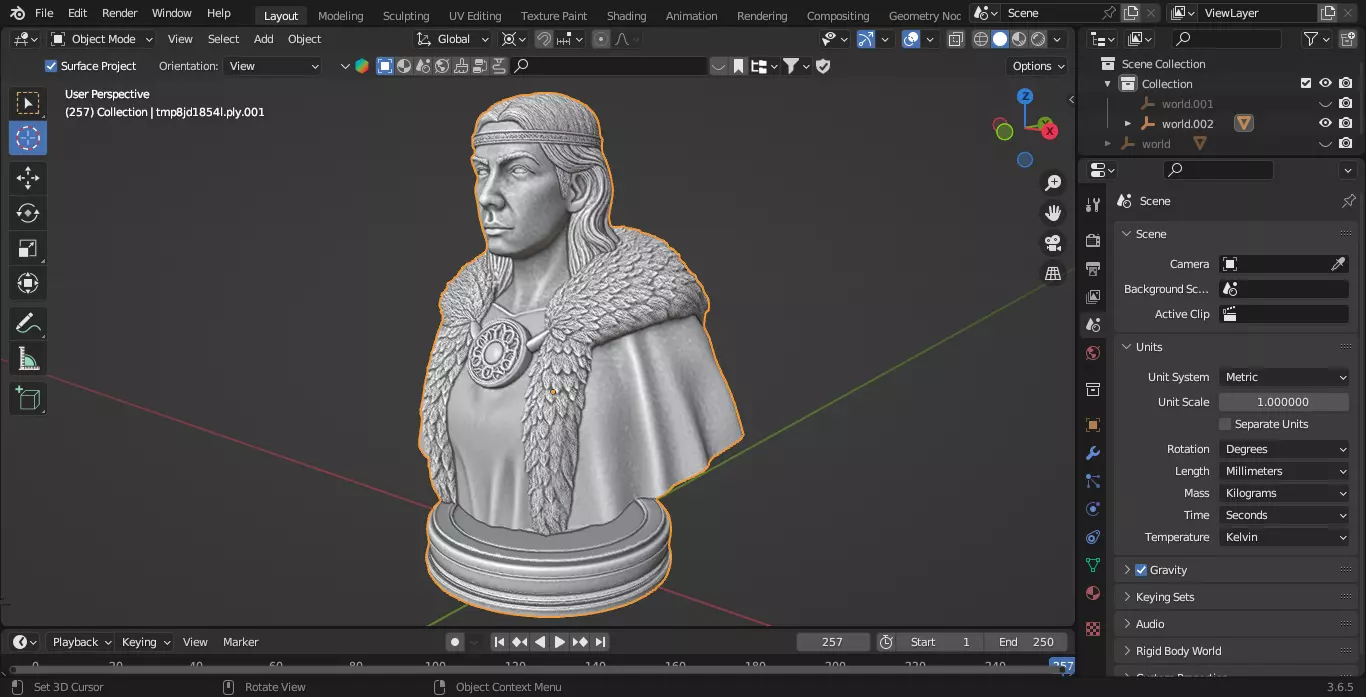
Task: Open the Unit System Metric dropdown
Action: tap(1284, 377)
